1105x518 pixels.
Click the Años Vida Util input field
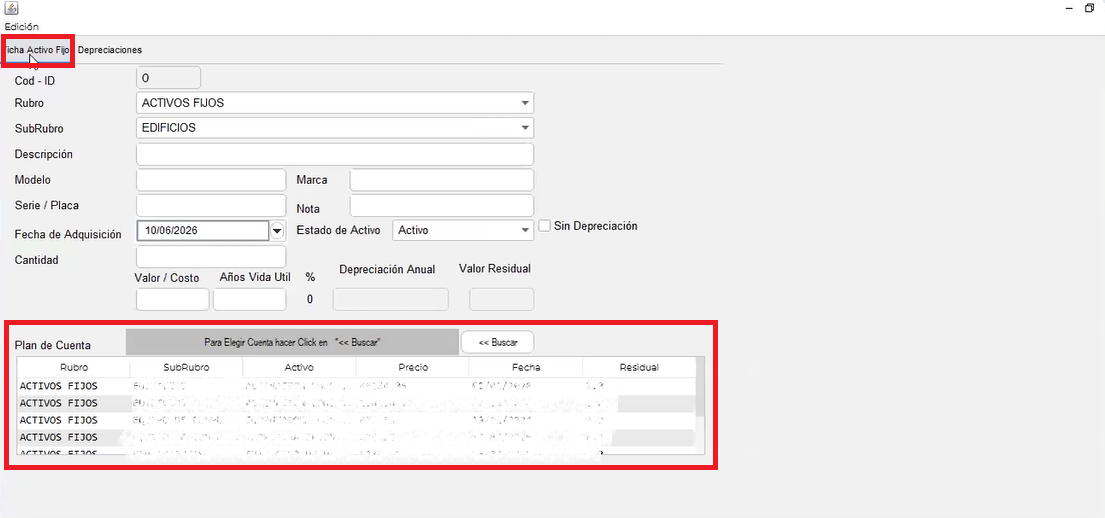[x=249, y=299]
